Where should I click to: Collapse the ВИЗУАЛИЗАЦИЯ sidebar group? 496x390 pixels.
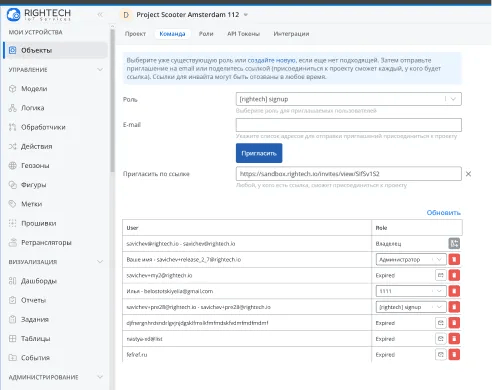coord(100,262)
